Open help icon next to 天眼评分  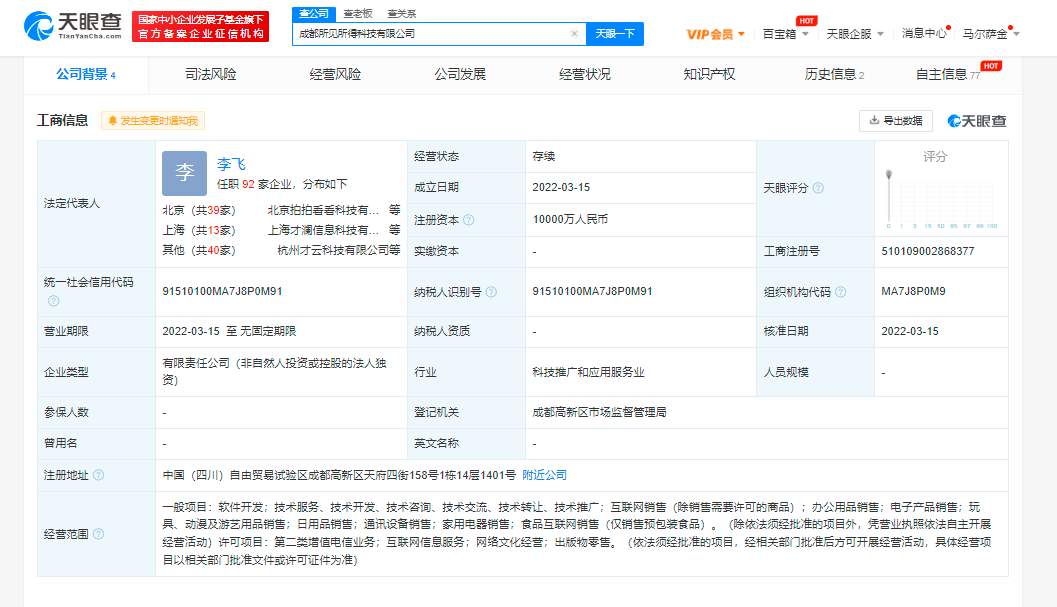click(818, 188)
